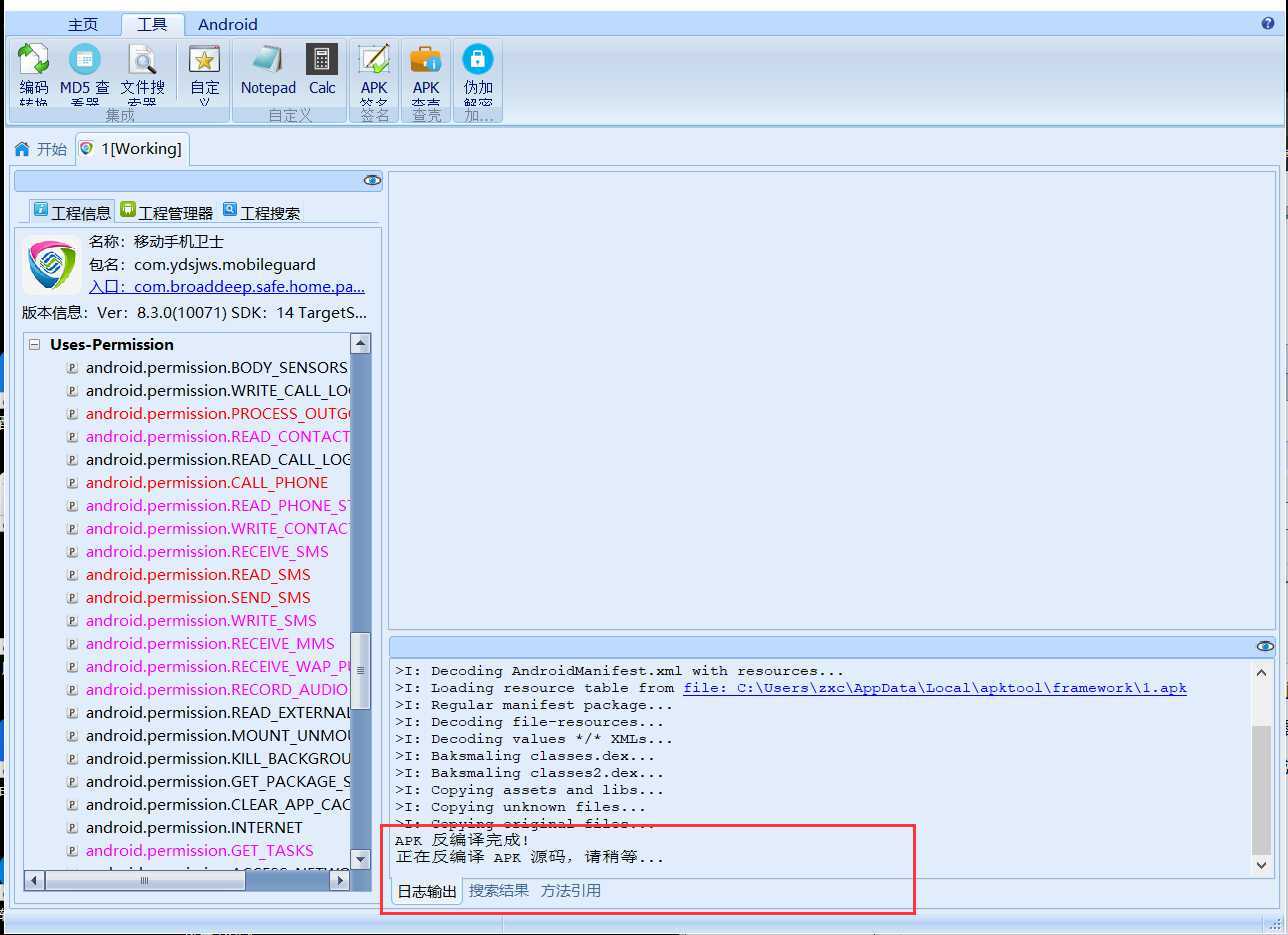Go to the 开始 start tab
The image size is (1288, 935).
pyautogui.click(x=41, y=149)
